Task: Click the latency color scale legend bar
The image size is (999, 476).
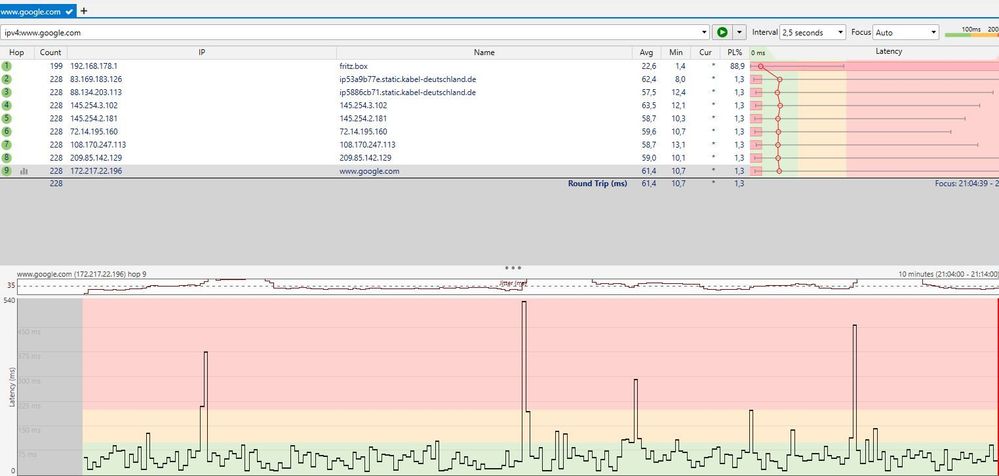Action: click(971, 34)
